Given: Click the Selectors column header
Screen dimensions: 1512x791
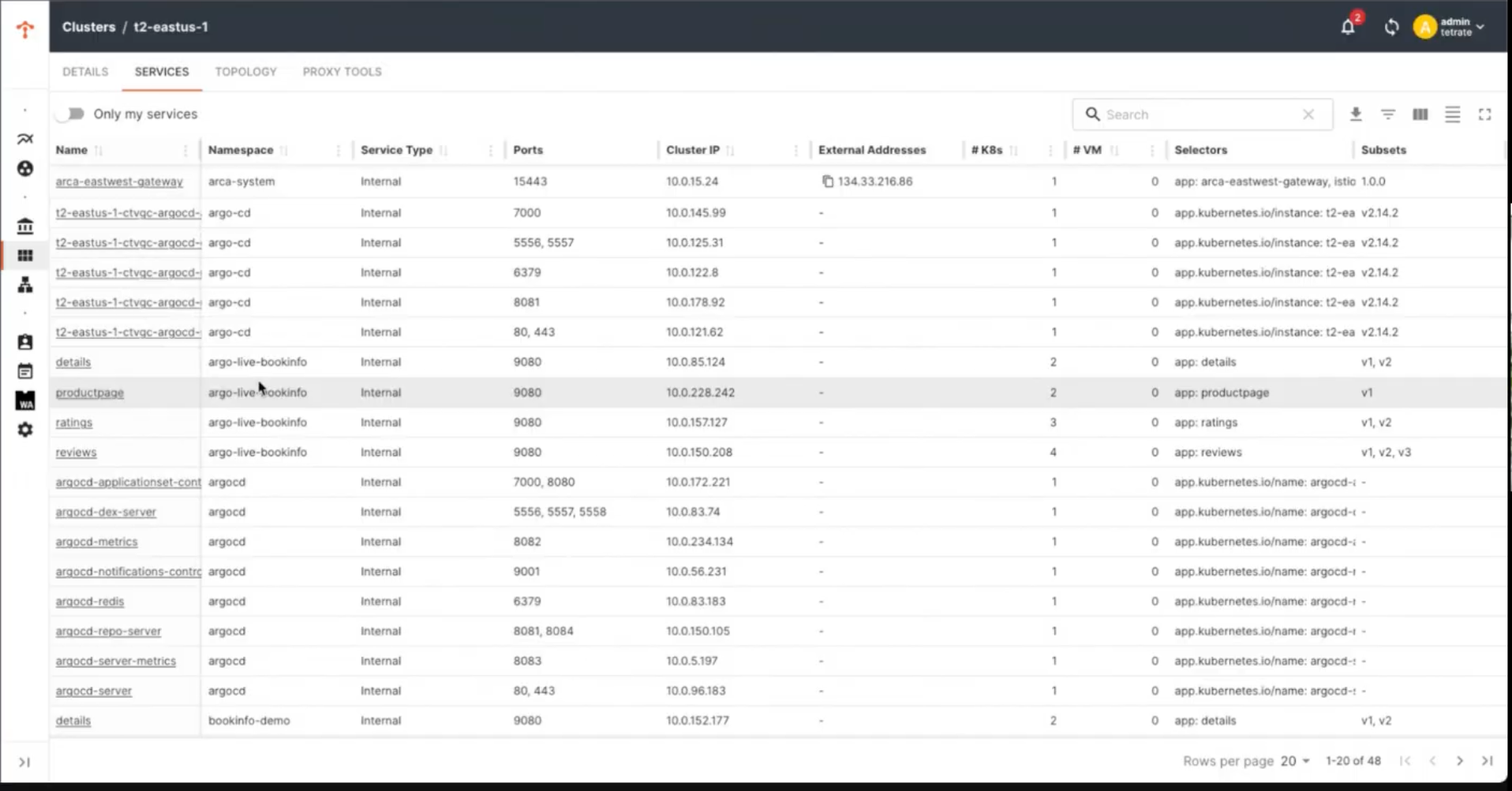Looking at the screenshot, I should tap(1200, 150).
